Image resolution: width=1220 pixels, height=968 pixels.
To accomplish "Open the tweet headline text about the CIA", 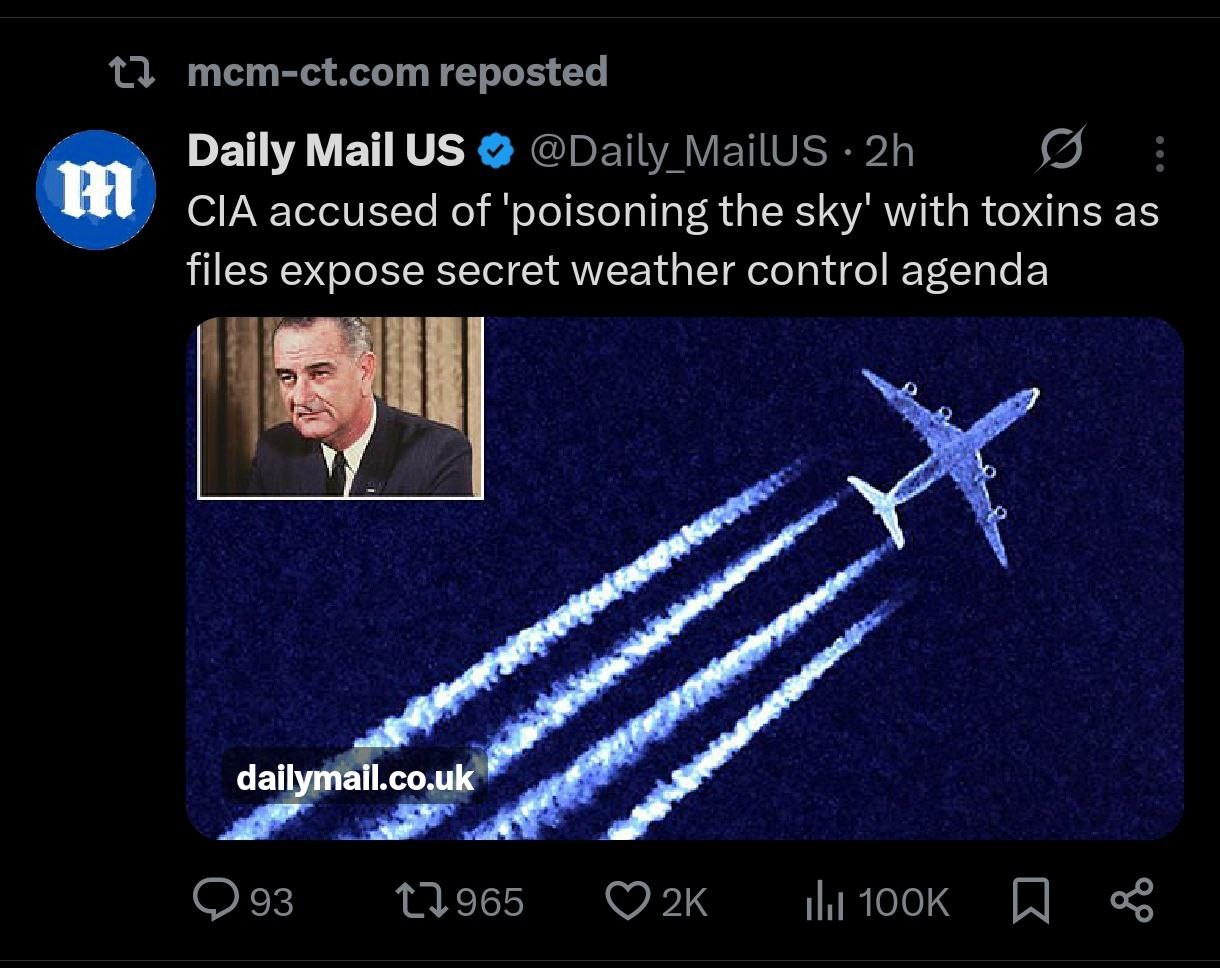I will tap(672, 241).
